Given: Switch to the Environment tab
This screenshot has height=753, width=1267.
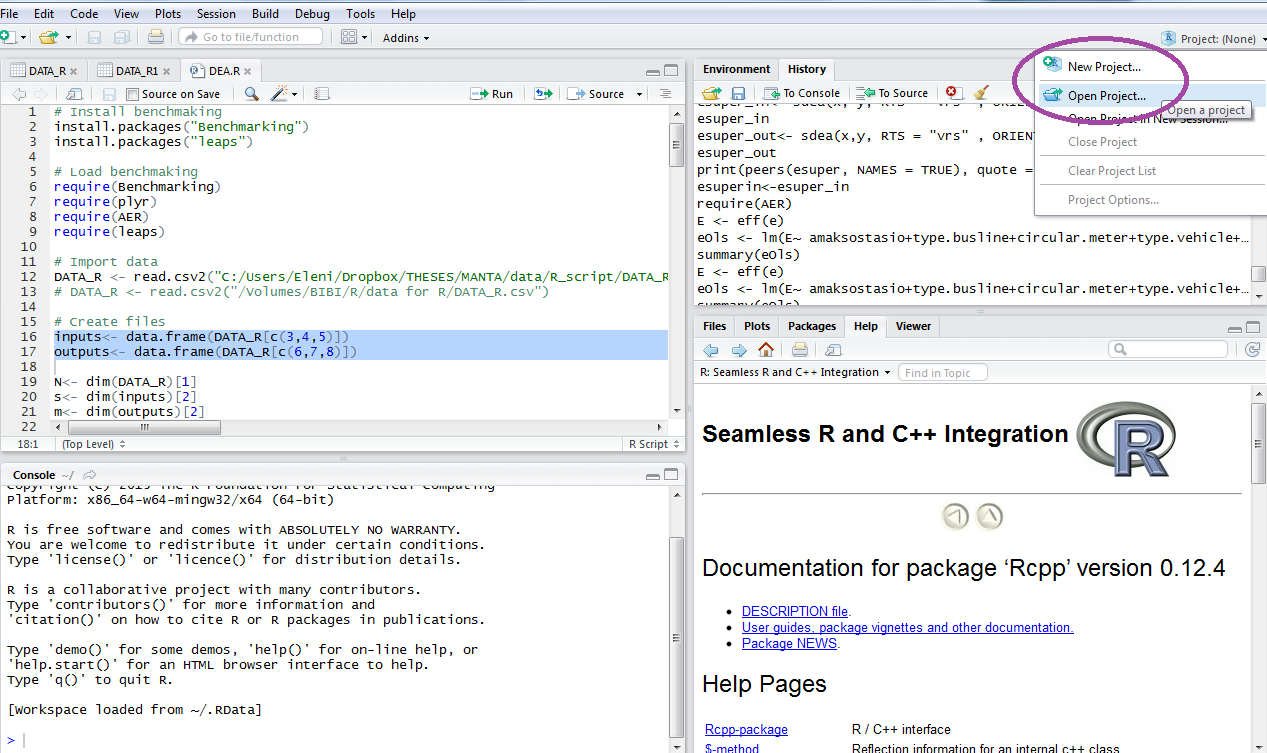Looking at the screenshot, I should 736,69.
